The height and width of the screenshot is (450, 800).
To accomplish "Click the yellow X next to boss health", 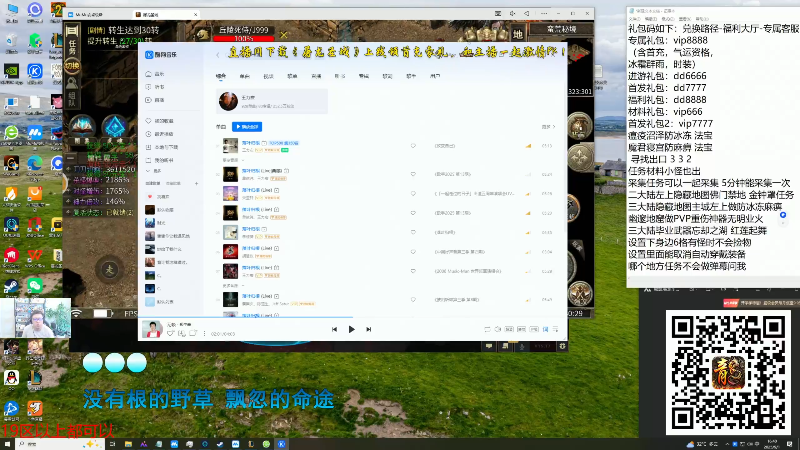I will pyautogui.click(x=284, y=35).
